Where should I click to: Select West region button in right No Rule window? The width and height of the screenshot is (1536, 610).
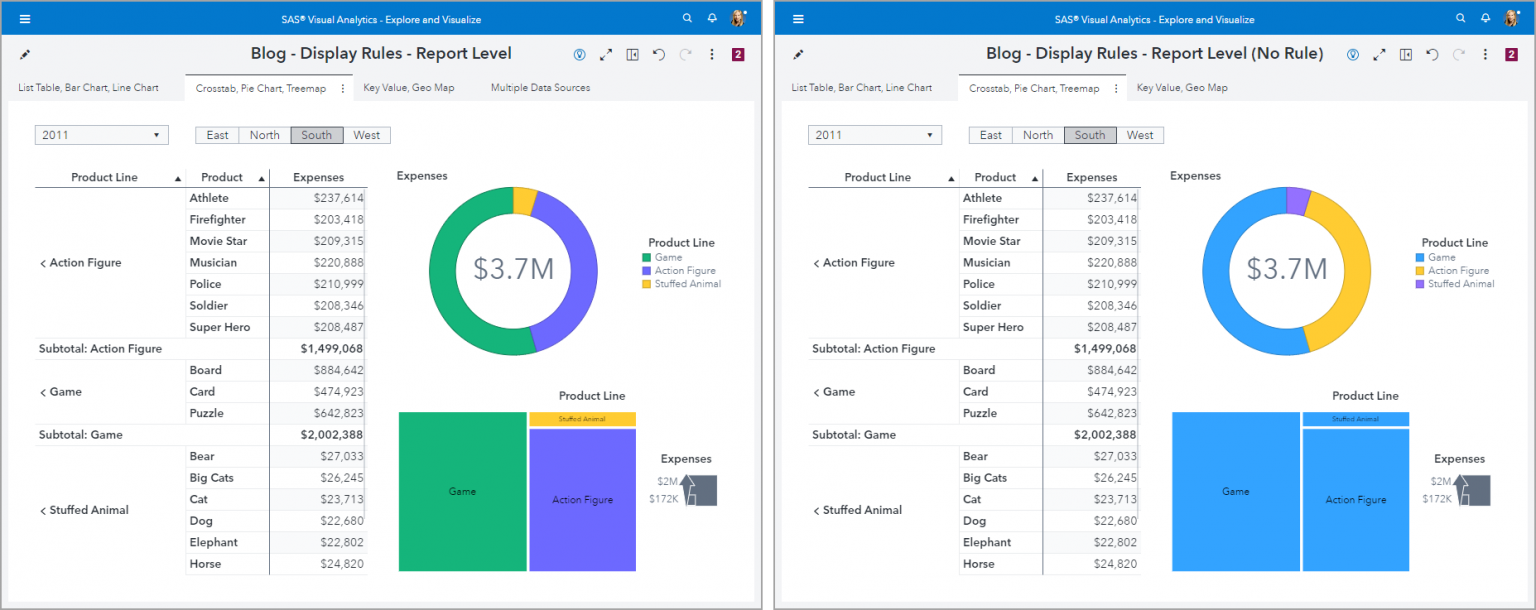tap(1140, 135)
